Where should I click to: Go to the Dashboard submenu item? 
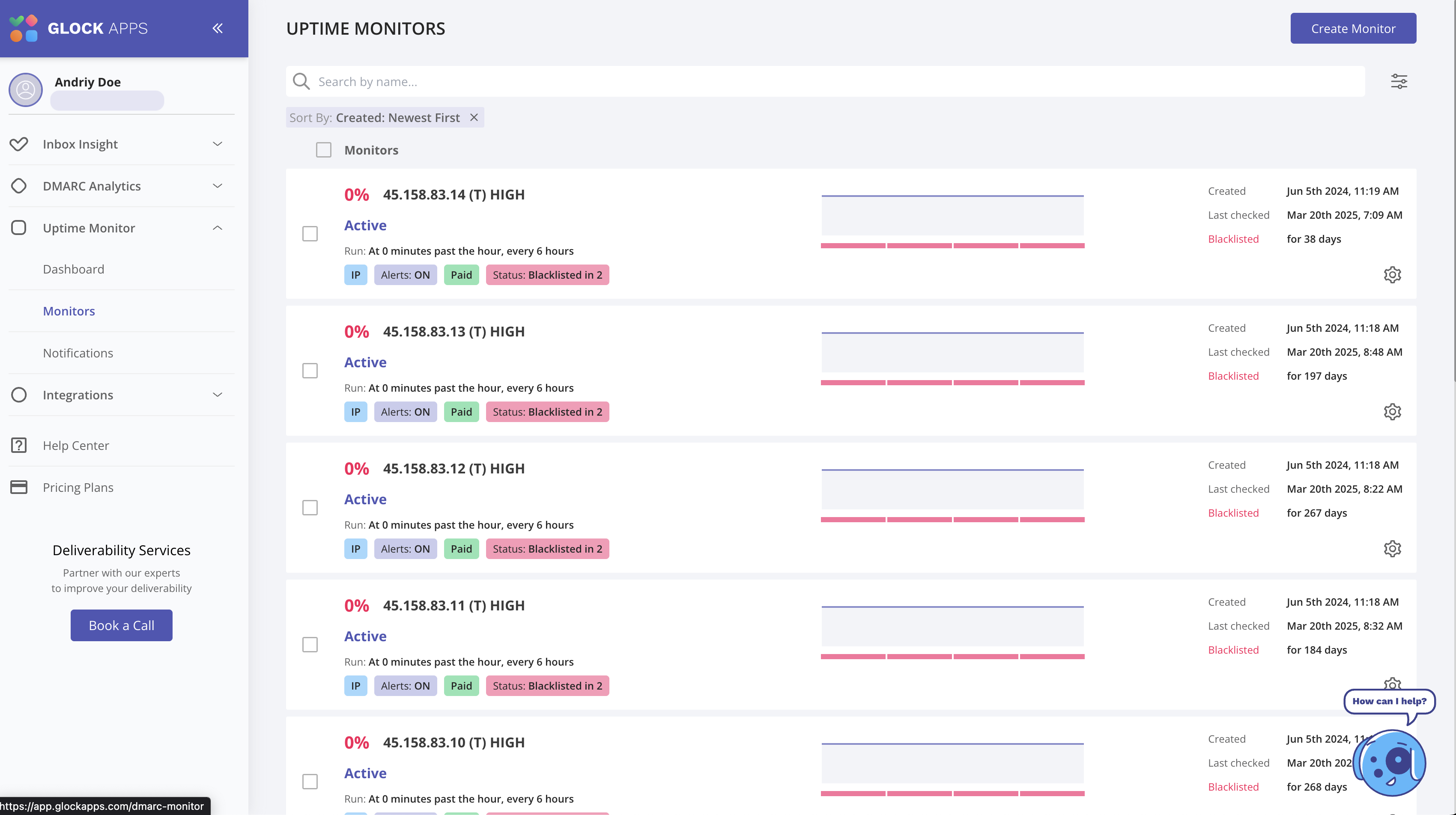click(74, 269)
